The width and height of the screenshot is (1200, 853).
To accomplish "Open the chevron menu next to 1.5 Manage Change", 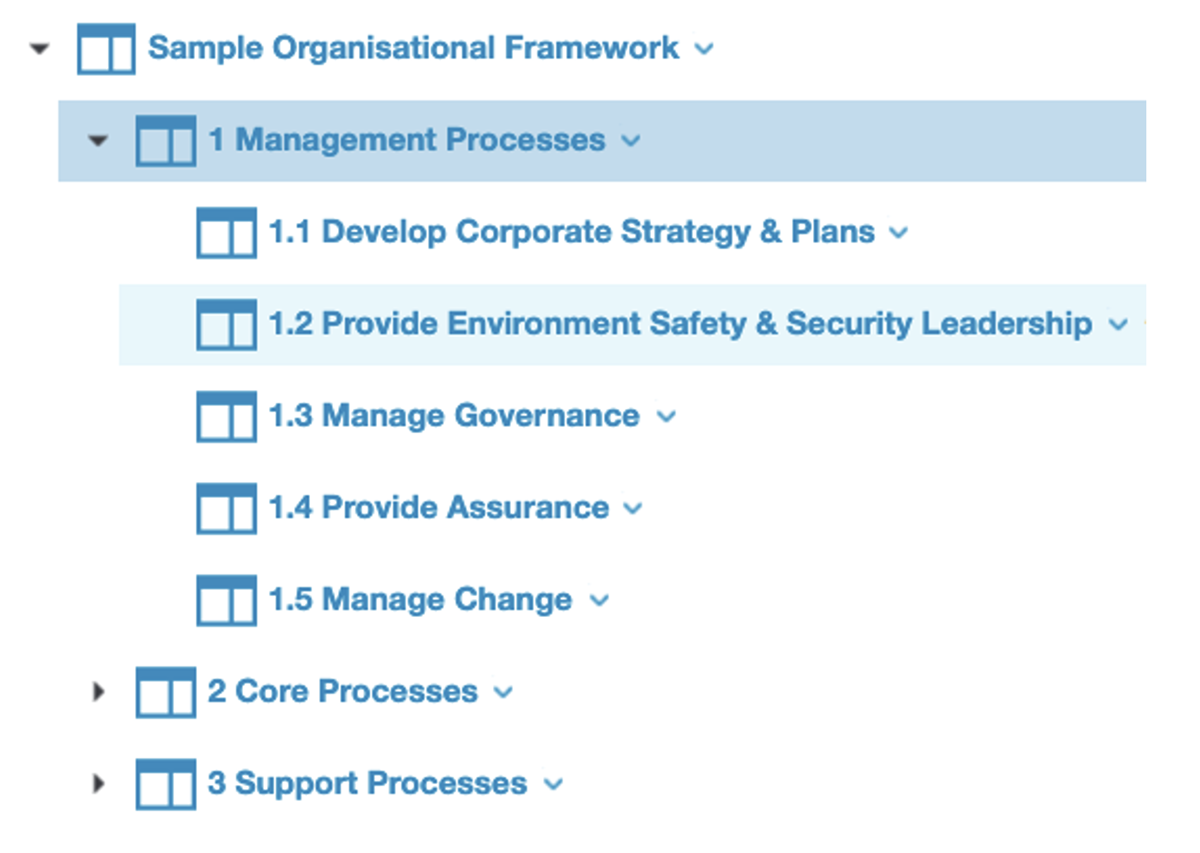I will (599, 601).
